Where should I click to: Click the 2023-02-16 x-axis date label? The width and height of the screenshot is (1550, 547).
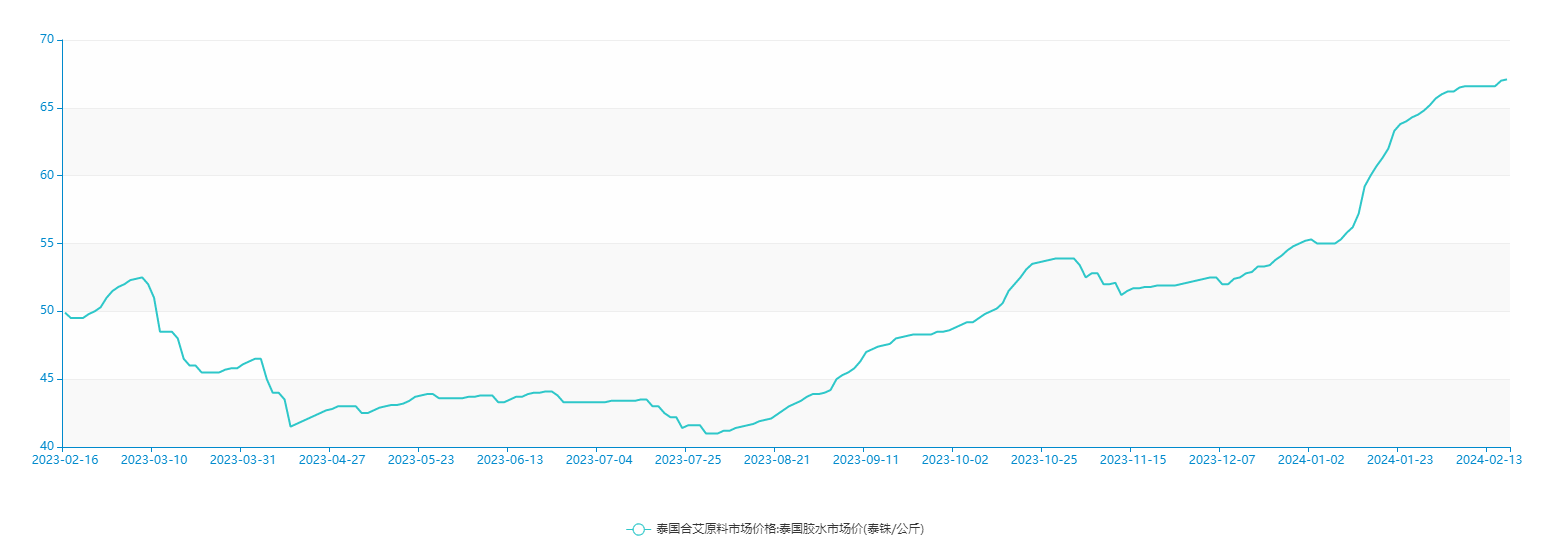[65, 460]
